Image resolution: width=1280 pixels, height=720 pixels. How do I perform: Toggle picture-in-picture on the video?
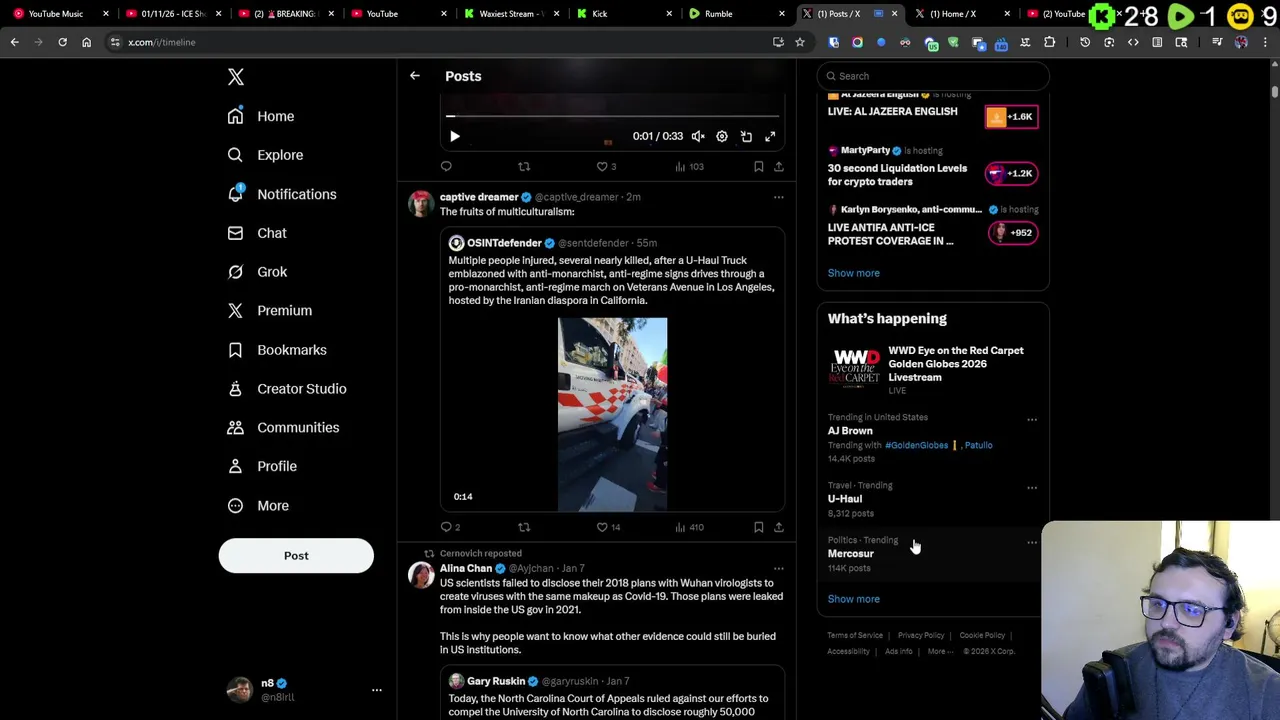tap(746, 136)
